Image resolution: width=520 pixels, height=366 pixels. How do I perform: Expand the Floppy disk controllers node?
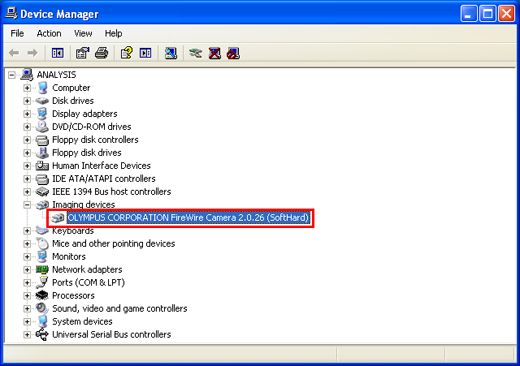click(x=27, y=140)
